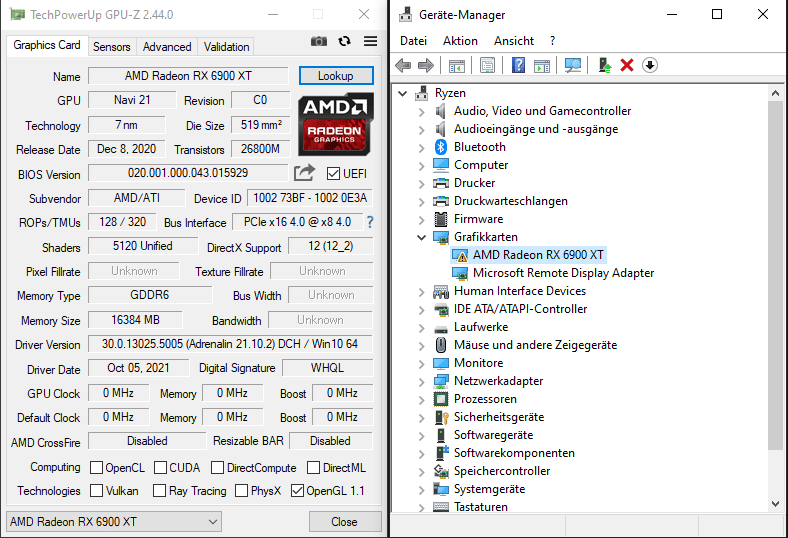Image resolution: width=788 pixels, height=538 pixels.
Task: Click the device tree scrollbar up arrow
Action: (775, 93)
